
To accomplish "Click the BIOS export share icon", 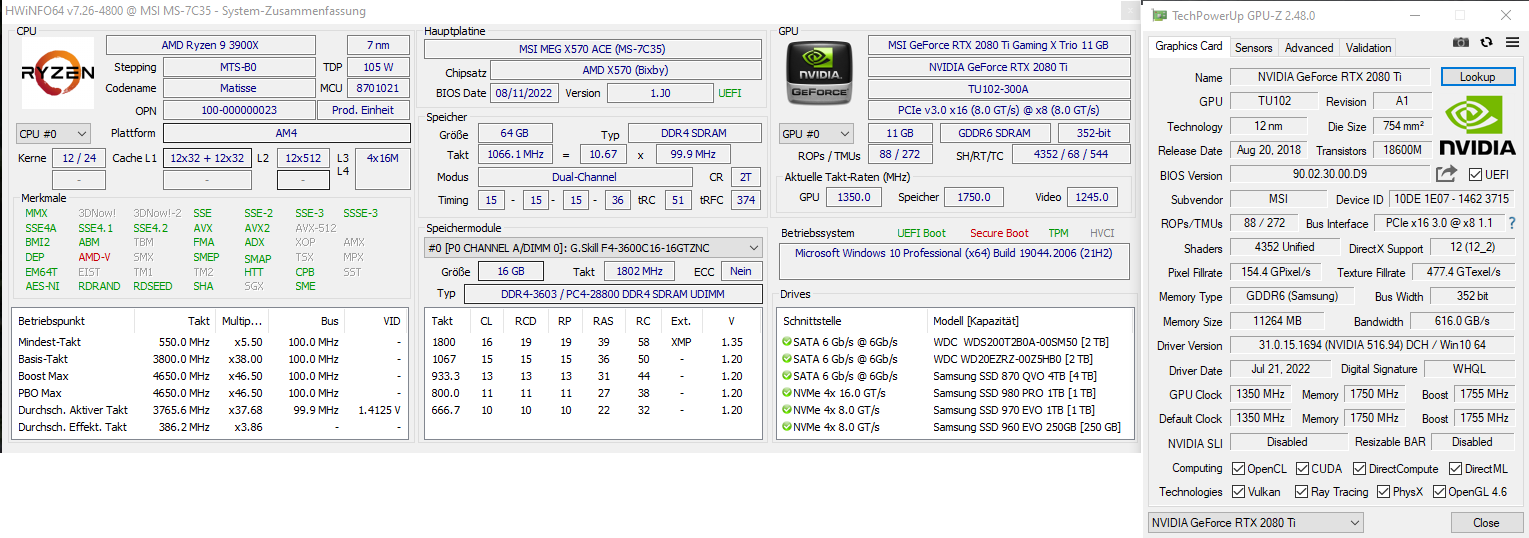I will [x=1446, y=175].
